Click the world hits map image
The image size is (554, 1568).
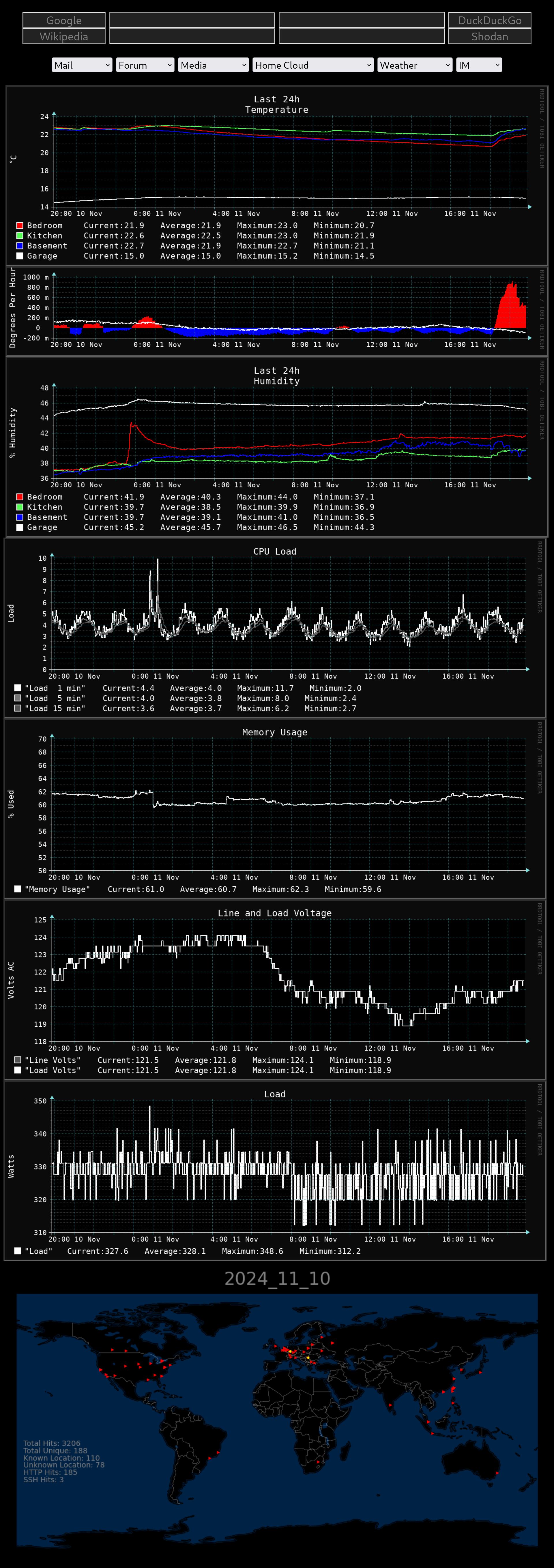click(x=277, y=1420)
